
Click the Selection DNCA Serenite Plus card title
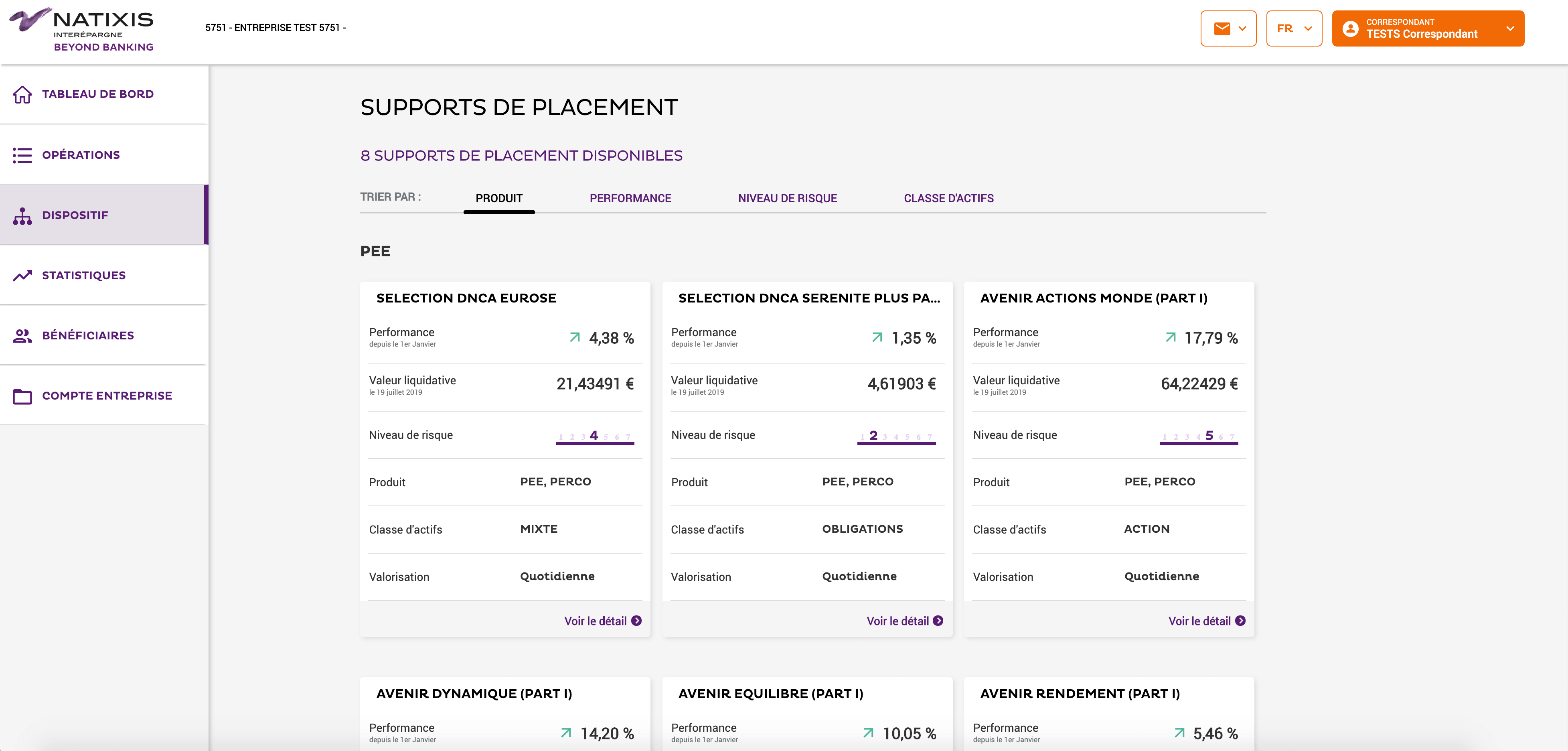(809, 298)
